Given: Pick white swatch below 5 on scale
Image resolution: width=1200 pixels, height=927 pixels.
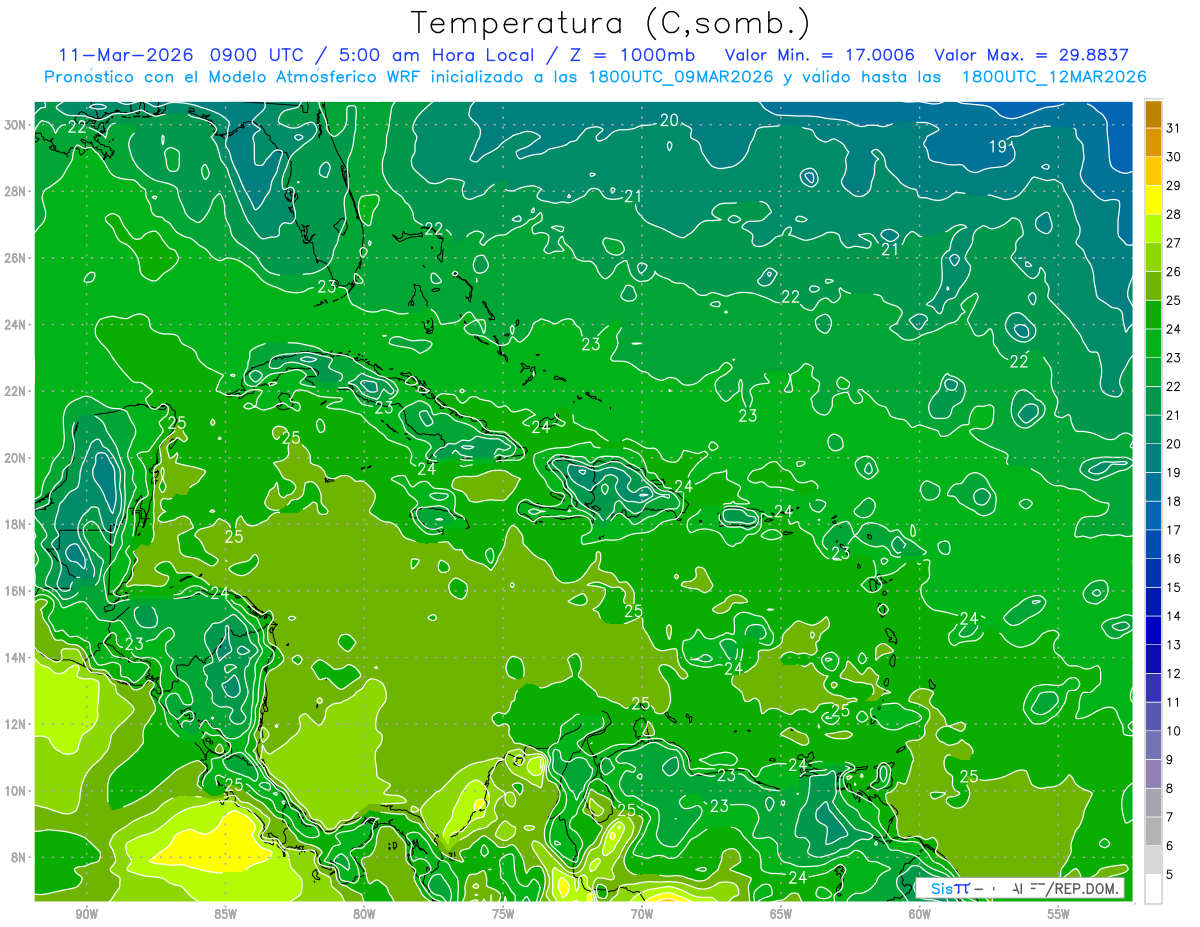Looking at the screenshot, I should 1153,889.
